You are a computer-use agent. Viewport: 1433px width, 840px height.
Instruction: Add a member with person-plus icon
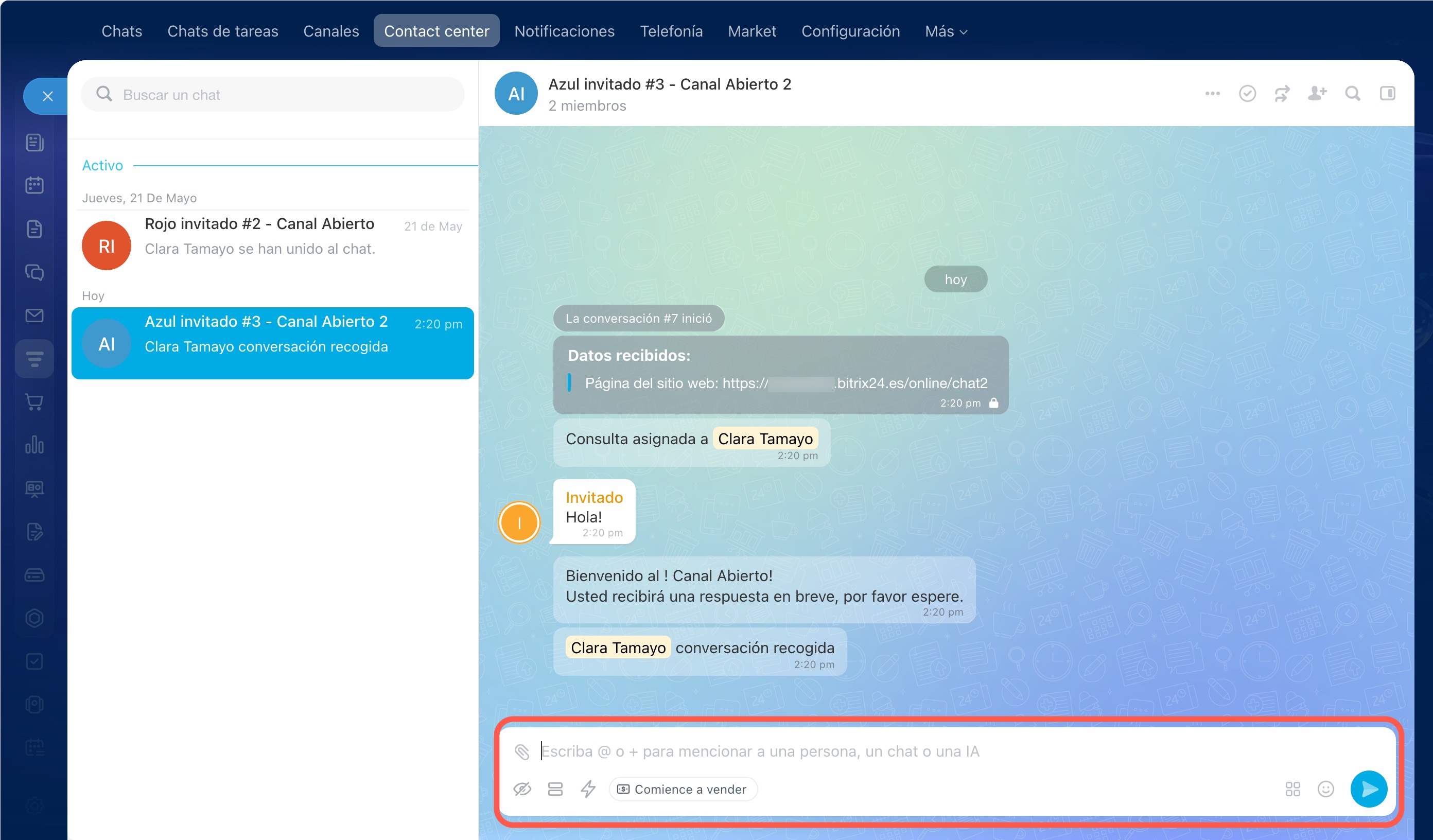pyautogui.click(x=1317, y=93)
